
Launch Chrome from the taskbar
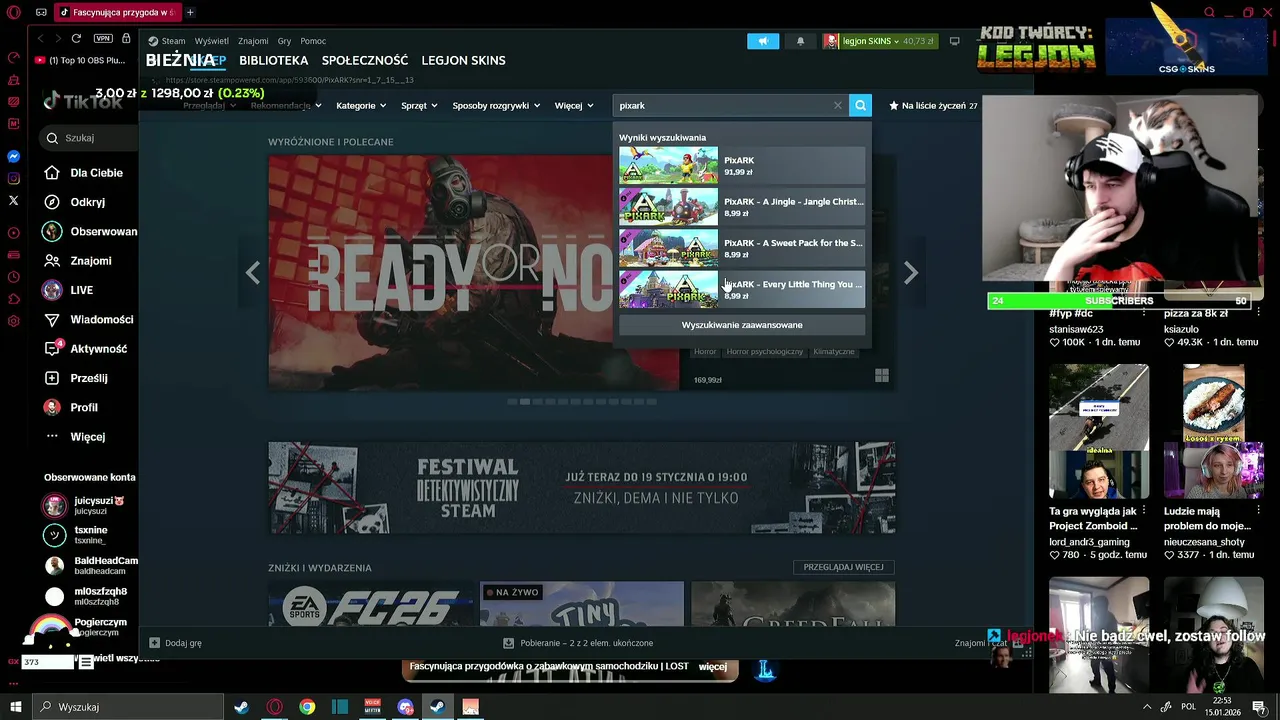click(x=307, y=707)
